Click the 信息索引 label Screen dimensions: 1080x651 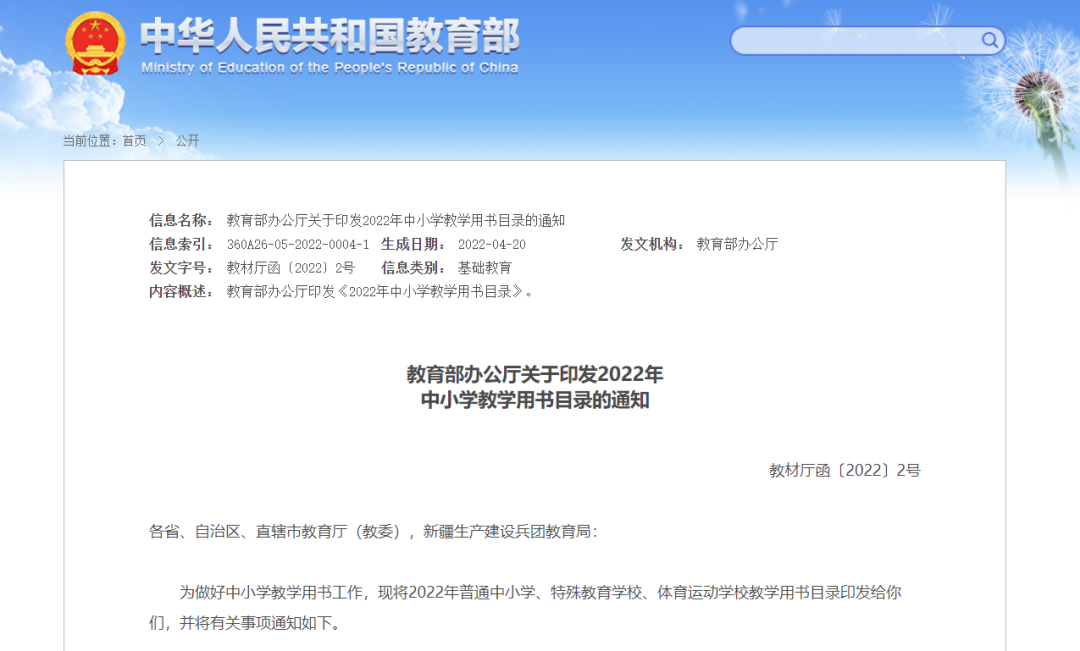[x=181, y=244]
